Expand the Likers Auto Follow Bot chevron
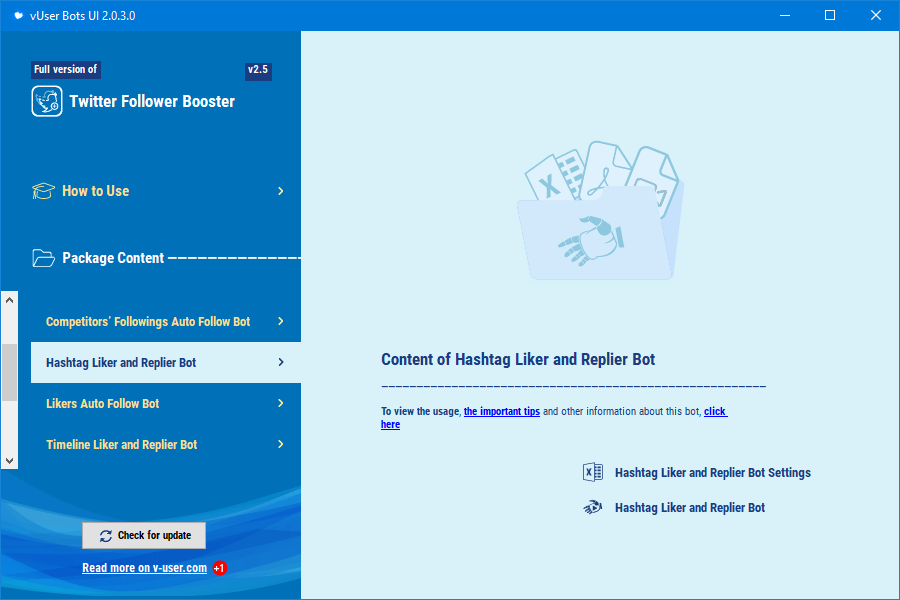The height and width of the screenshot is (600, 900). coord(281,403)
